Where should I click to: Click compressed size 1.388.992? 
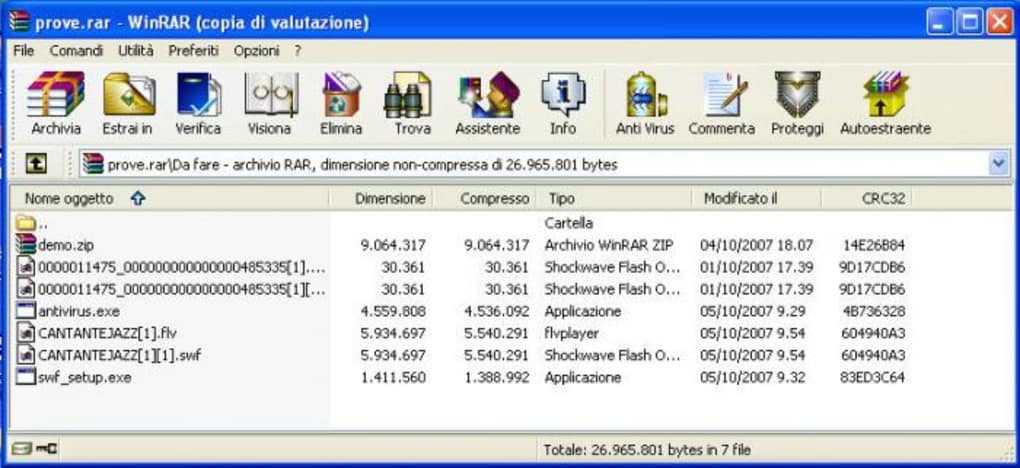coord(497,378)
